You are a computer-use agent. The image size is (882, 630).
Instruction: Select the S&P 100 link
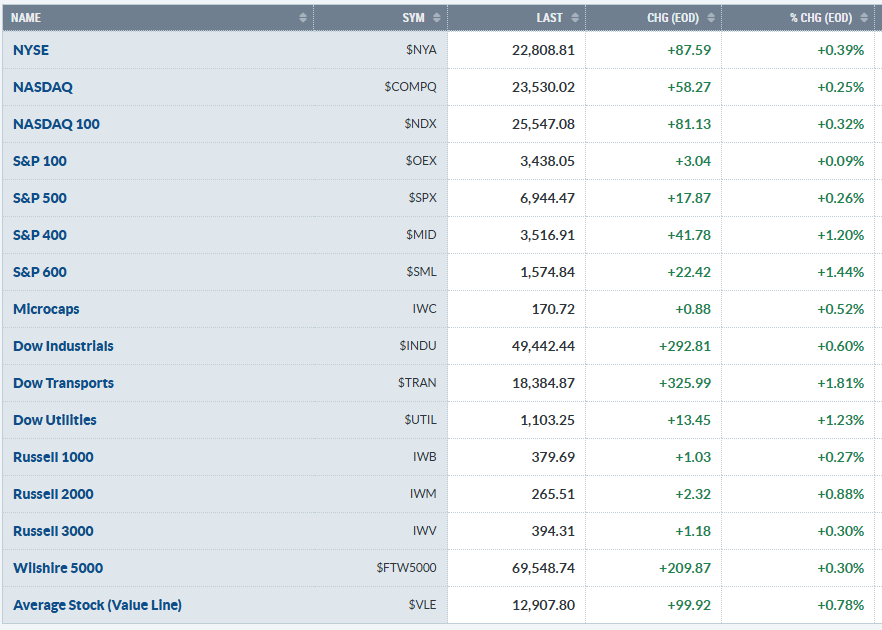(40, 161)
